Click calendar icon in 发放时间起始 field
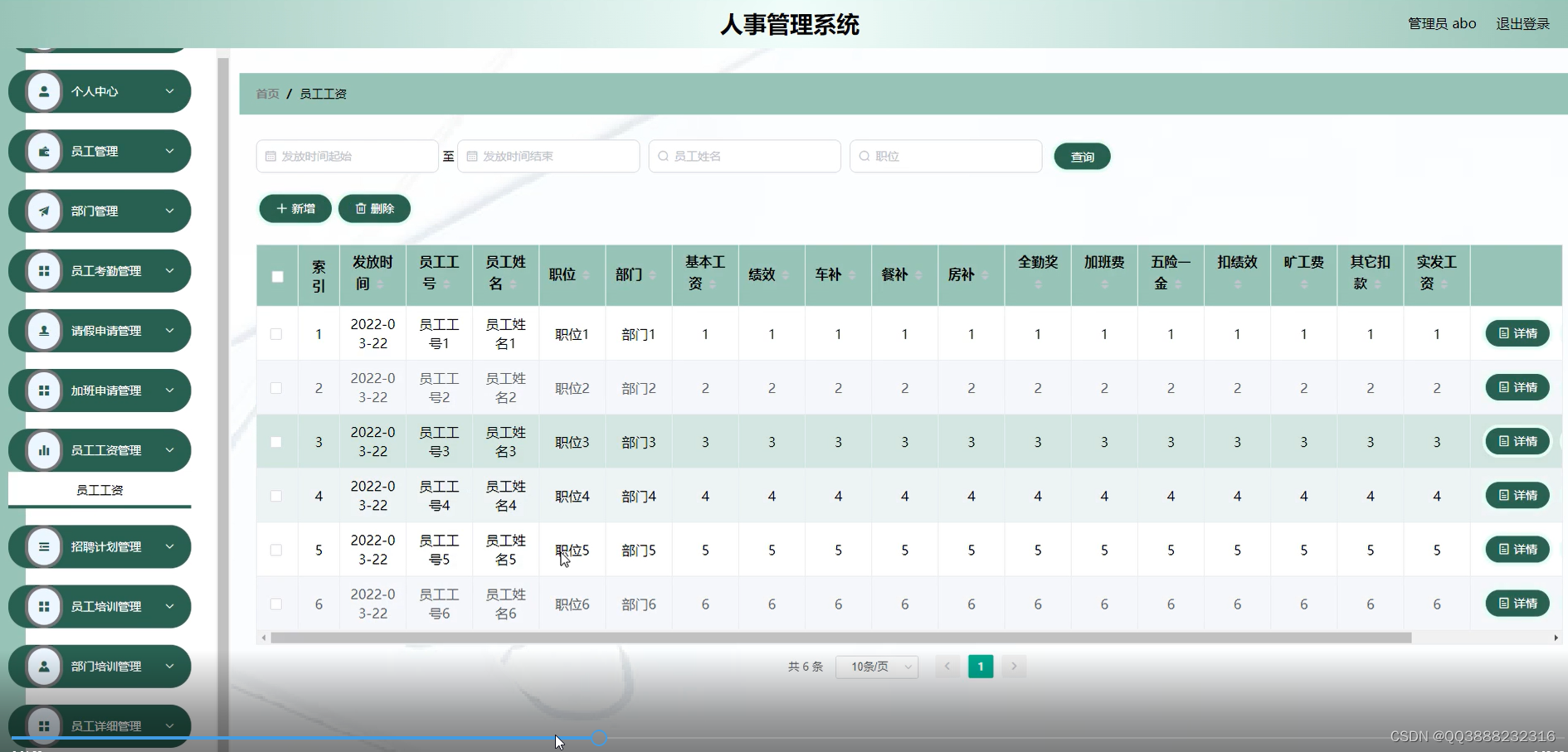Screen dimensions: 1568x752 (x=270, y=156)
